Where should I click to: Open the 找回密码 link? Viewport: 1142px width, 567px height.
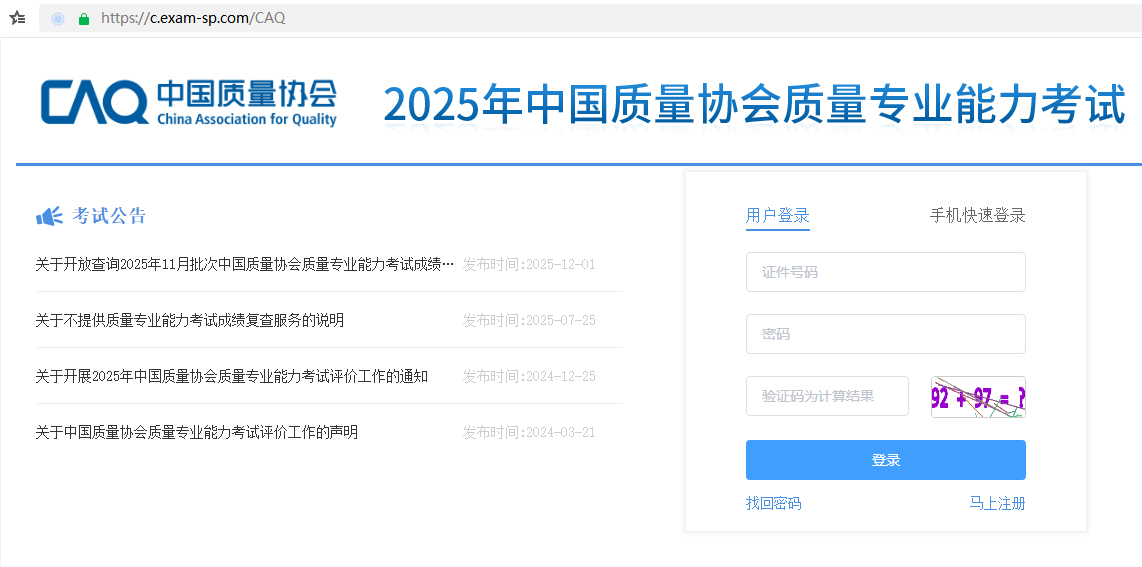tap(773, 503)
